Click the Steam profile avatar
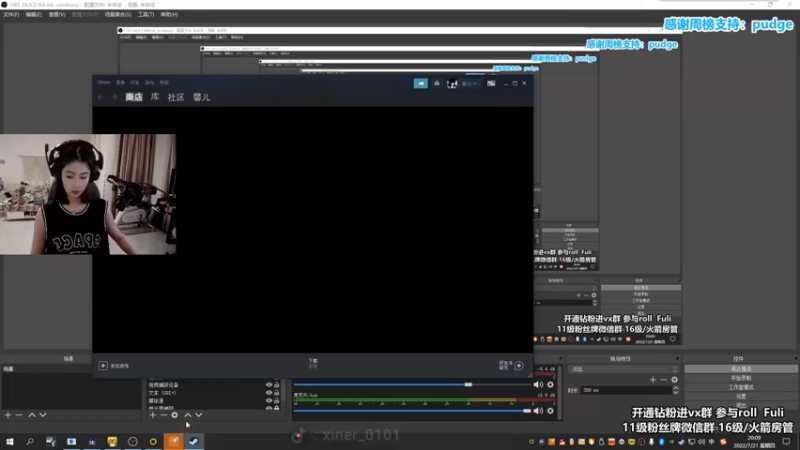Screen dimensions: 800x450 tap(452, 84)
